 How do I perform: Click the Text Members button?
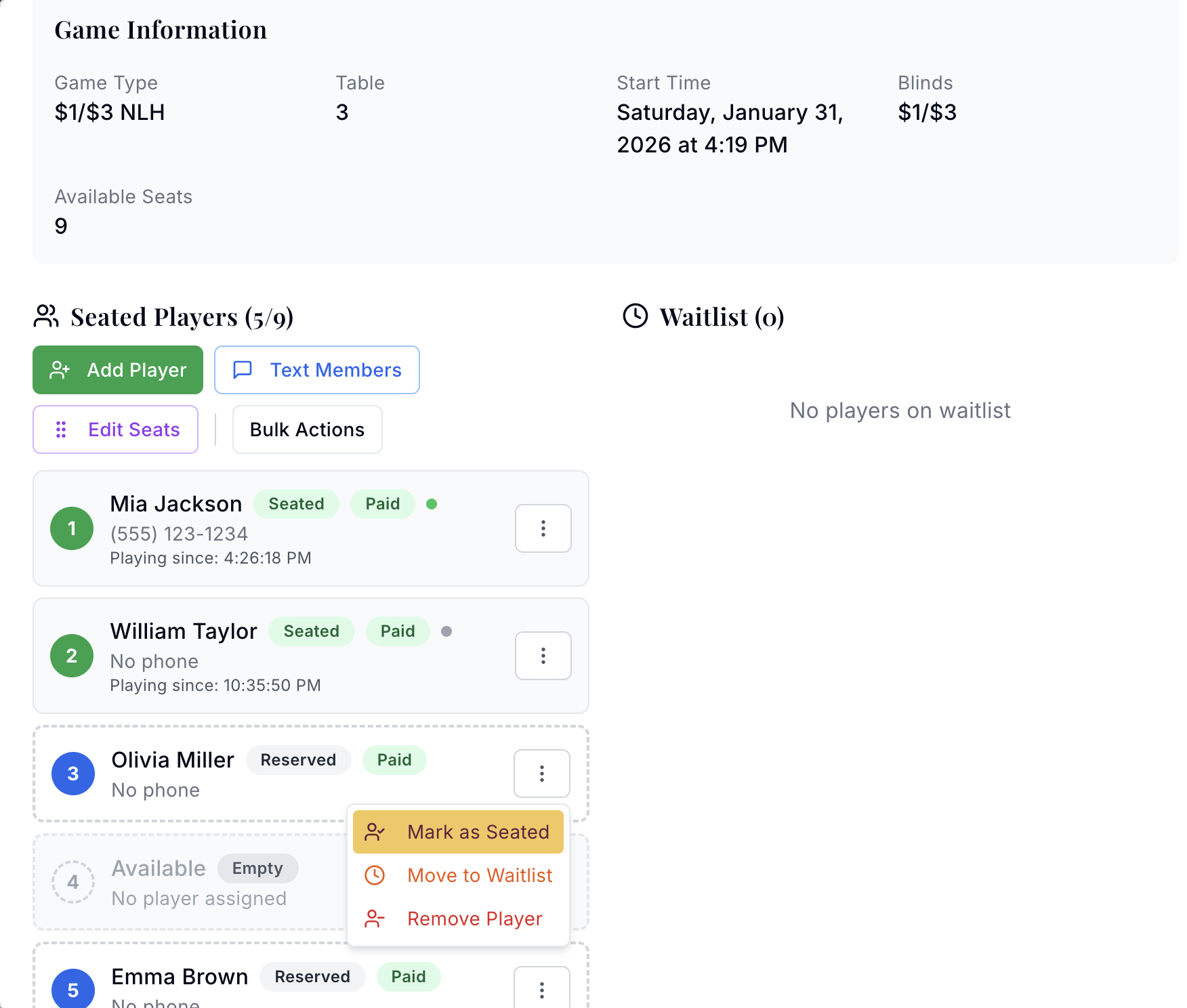coord(316,370)
